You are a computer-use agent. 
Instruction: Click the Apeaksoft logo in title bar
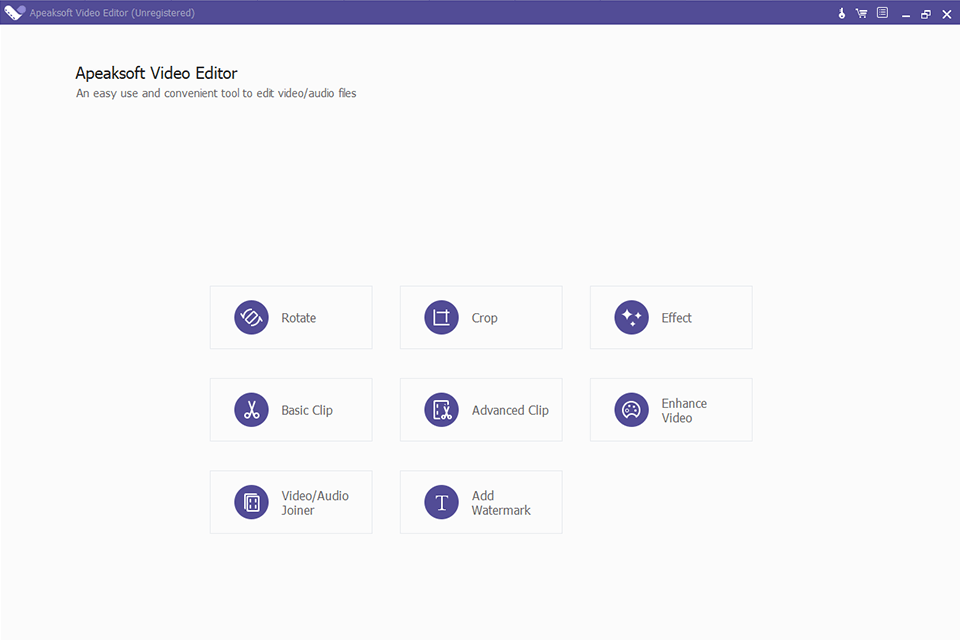[x=14, y=12]
